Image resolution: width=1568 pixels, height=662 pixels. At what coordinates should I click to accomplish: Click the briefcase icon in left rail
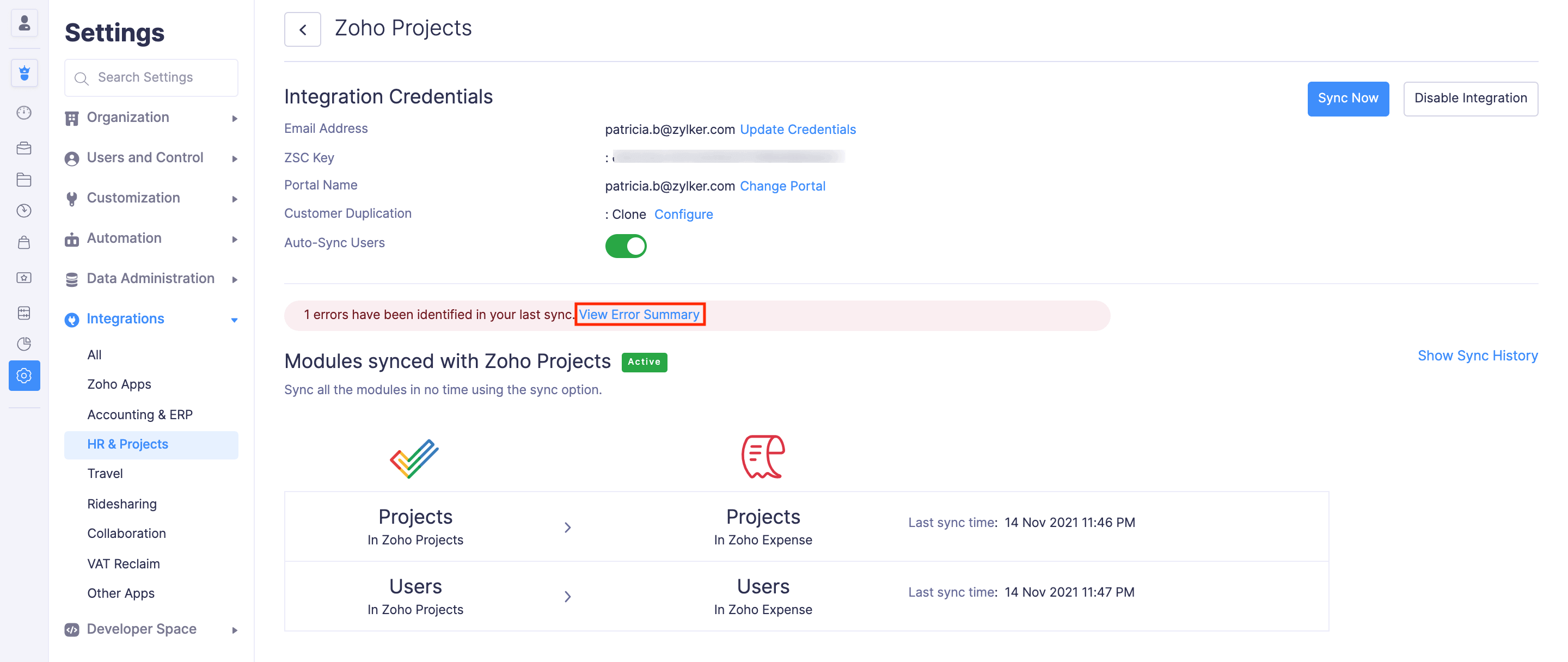24,148
